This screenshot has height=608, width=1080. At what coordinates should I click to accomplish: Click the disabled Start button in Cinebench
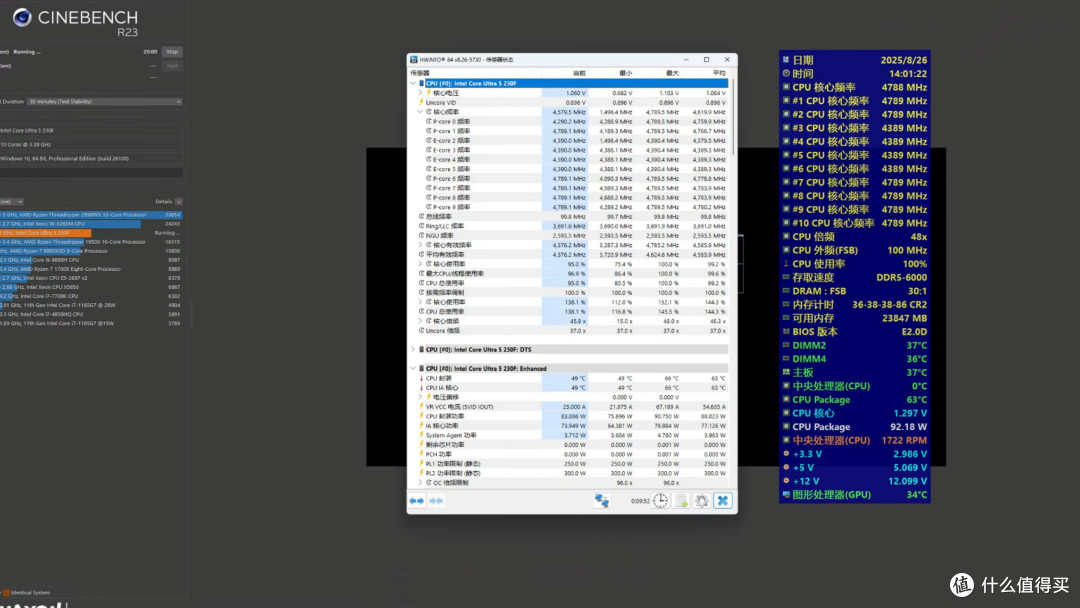172,65
